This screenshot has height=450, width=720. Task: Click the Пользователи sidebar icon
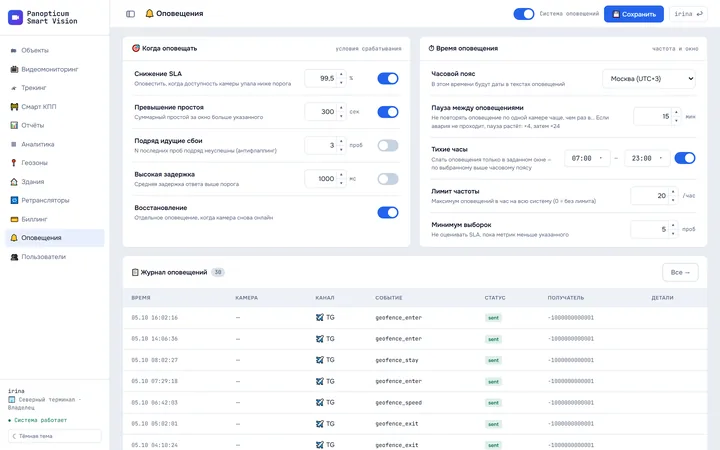14,257
